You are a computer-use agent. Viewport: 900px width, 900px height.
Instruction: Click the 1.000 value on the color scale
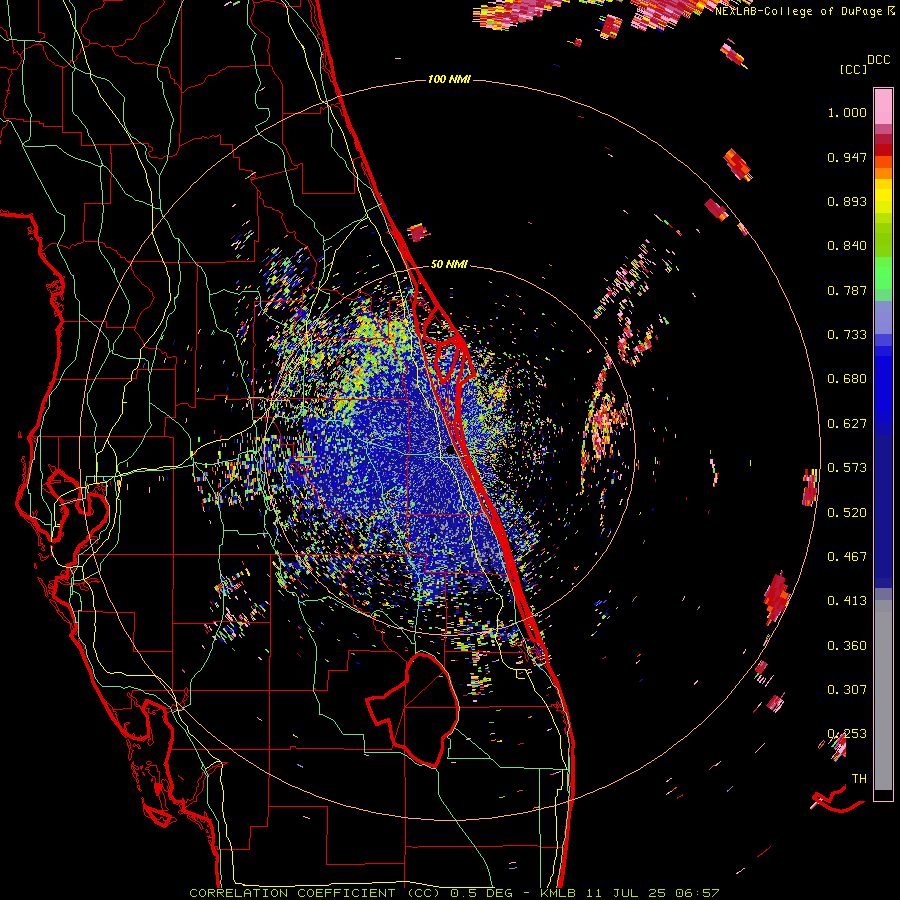847,112
